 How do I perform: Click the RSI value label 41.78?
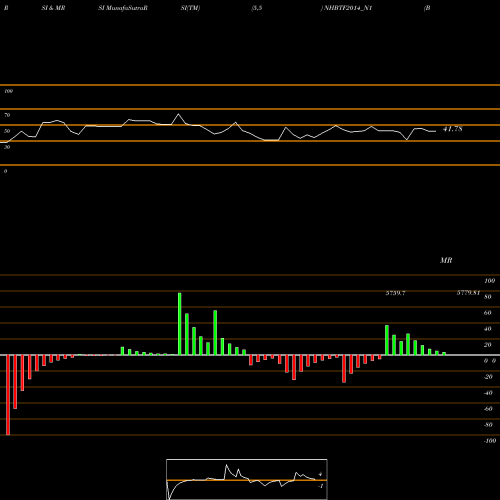click(452, 129)
